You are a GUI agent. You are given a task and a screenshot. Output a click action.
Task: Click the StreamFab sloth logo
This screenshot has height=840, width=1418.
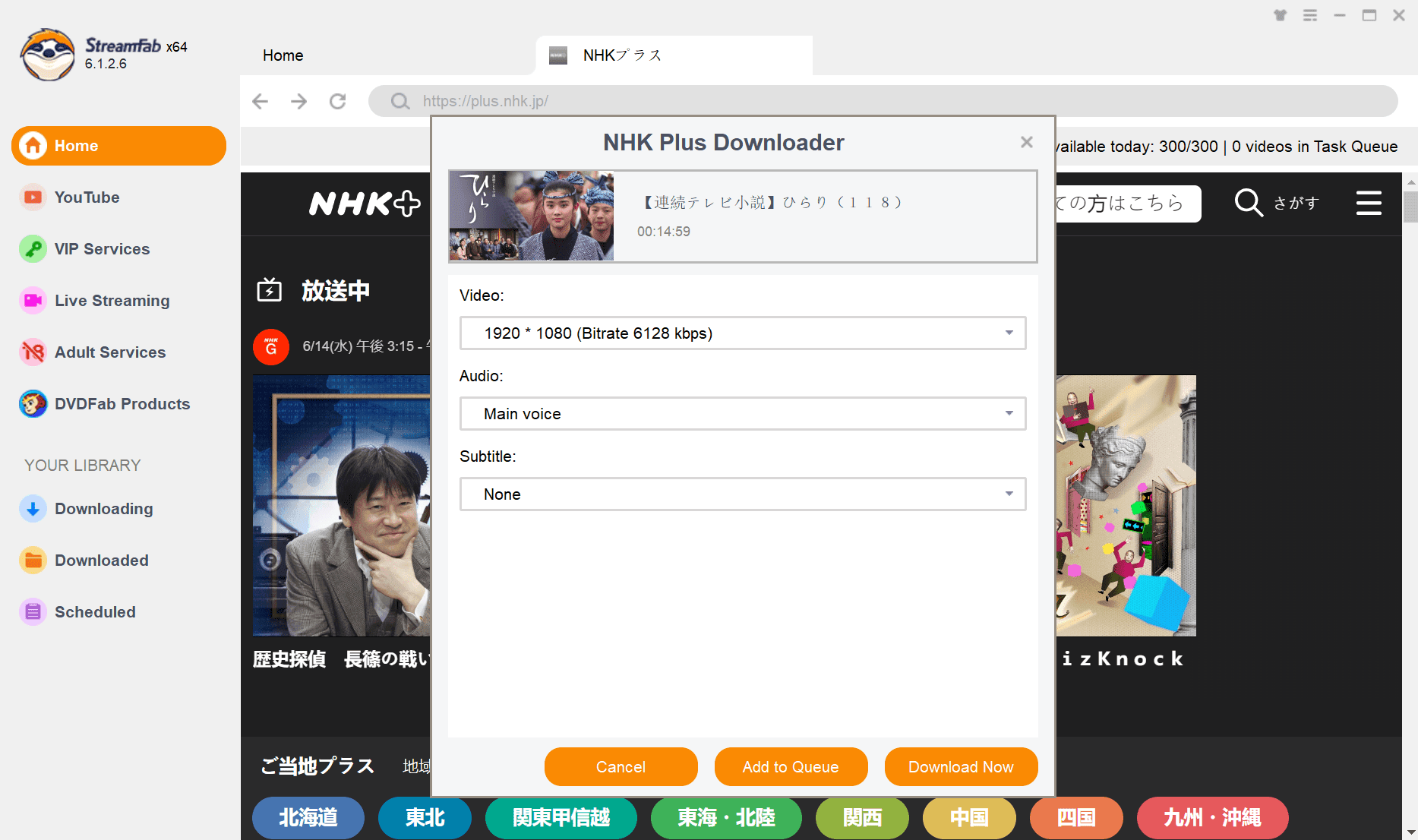[x=48, y=55]
